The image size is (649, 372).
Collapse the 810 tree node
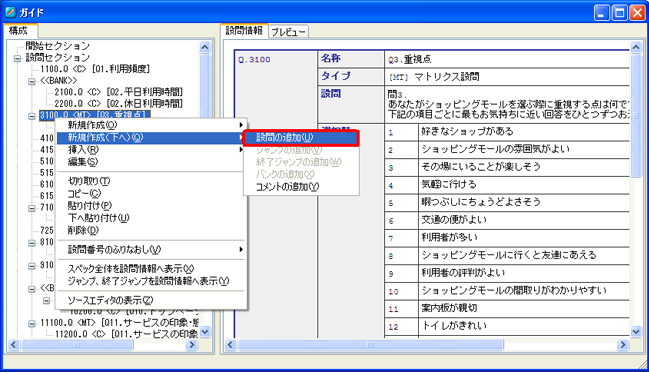click(x=32, y=243)
